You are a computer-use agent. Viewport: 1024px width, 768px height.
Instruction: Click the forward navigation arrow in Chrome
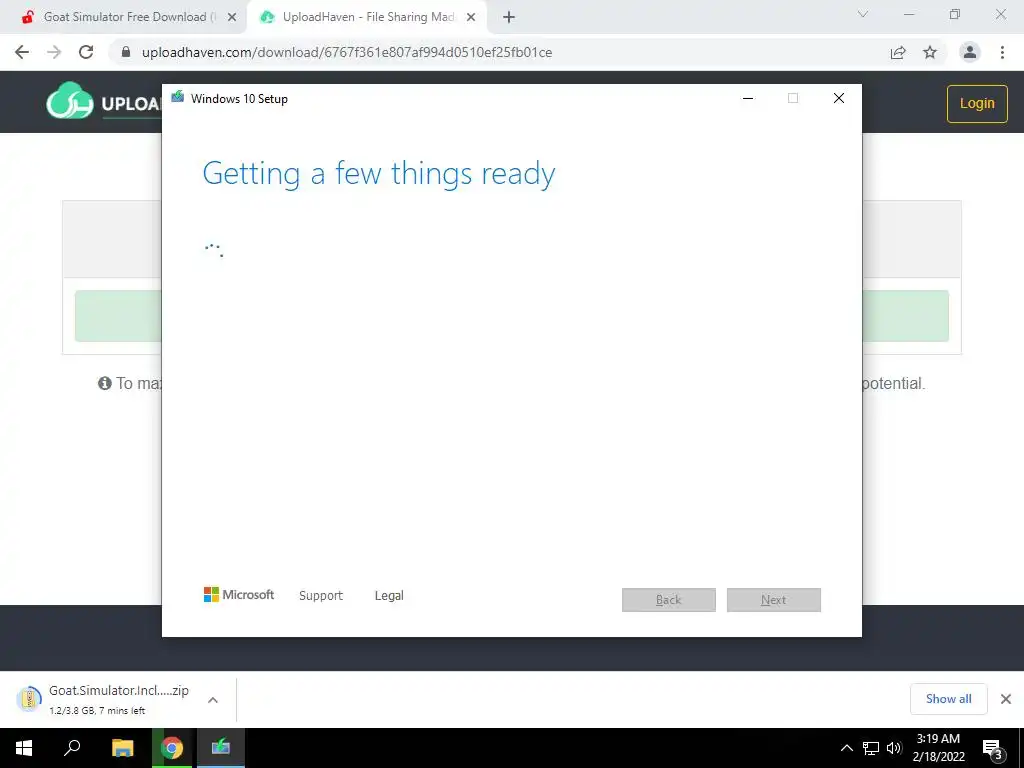tap(54, 52)
